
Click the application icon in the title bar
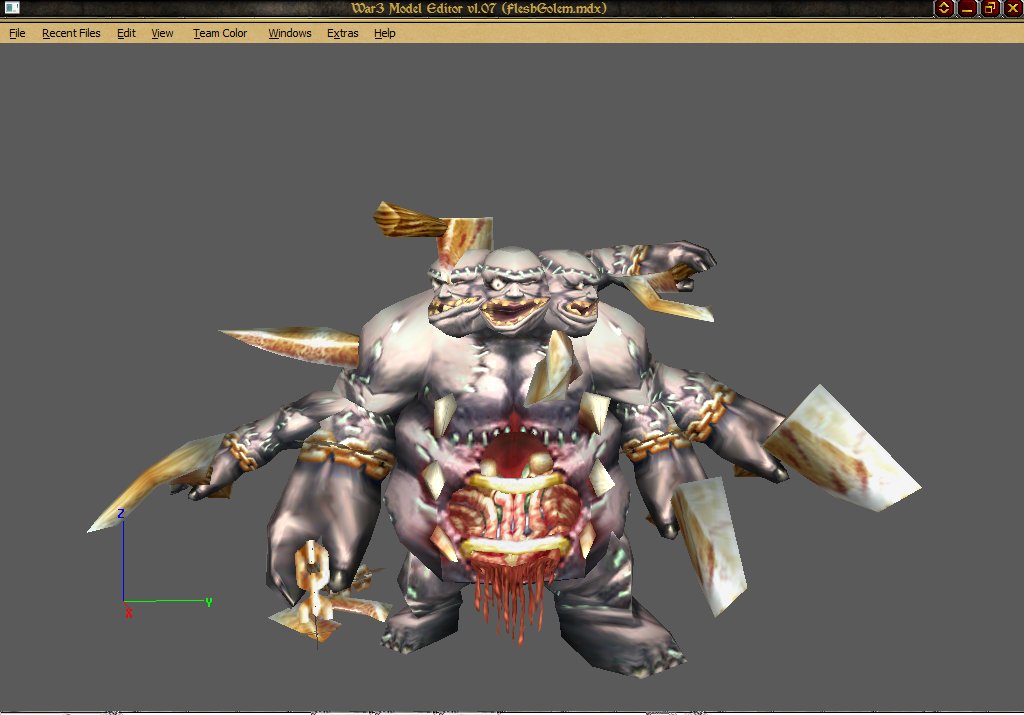[12, 8]
